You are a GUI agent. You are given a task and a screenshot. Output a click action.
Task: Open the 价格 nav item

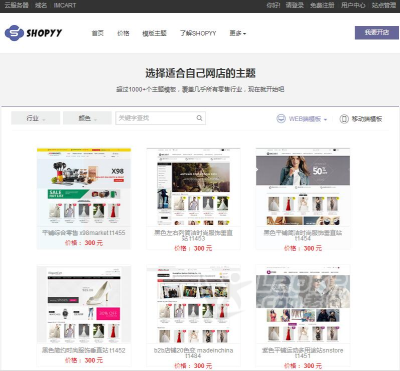coord(123,33)
